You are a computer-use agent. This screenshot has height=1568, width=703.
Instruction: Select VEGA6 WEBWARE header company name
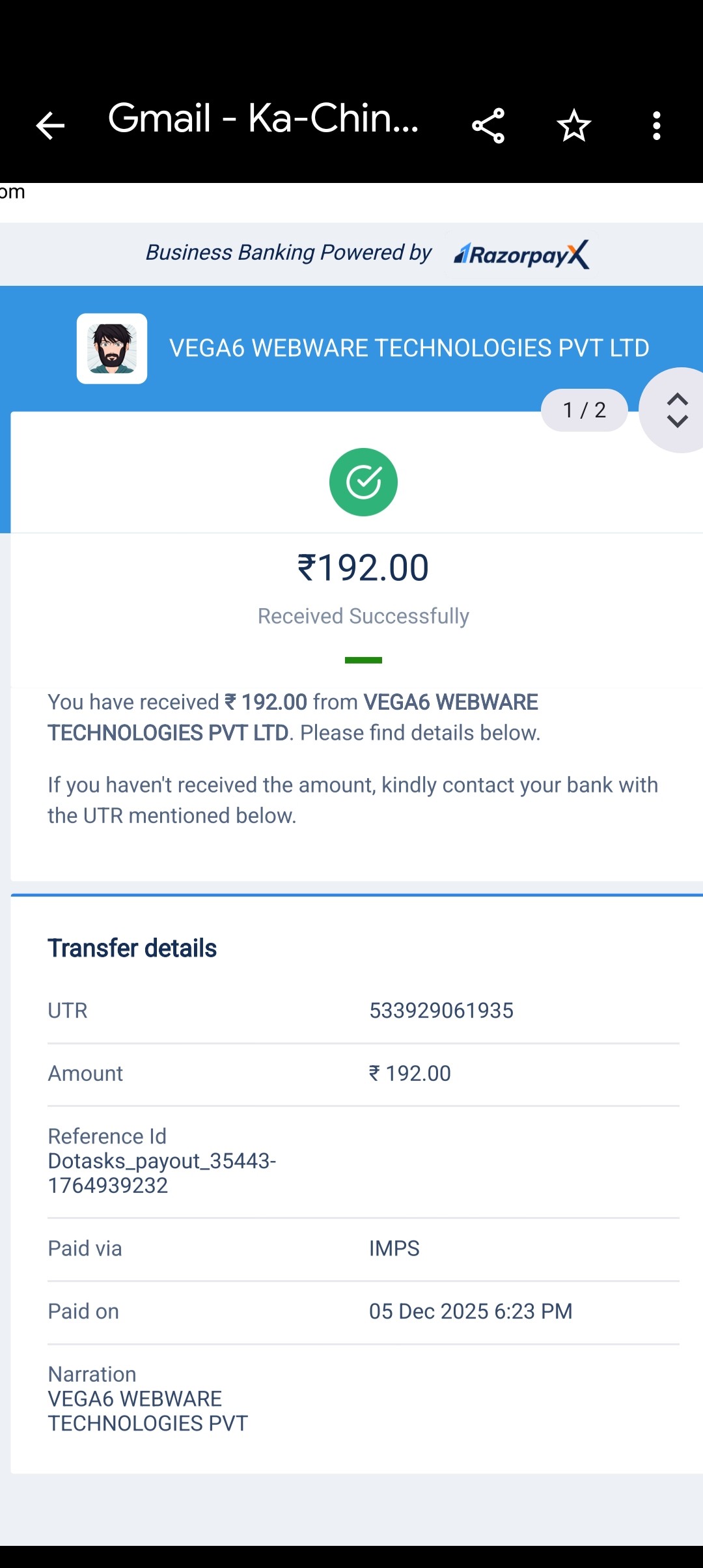(x=409, y=348)
